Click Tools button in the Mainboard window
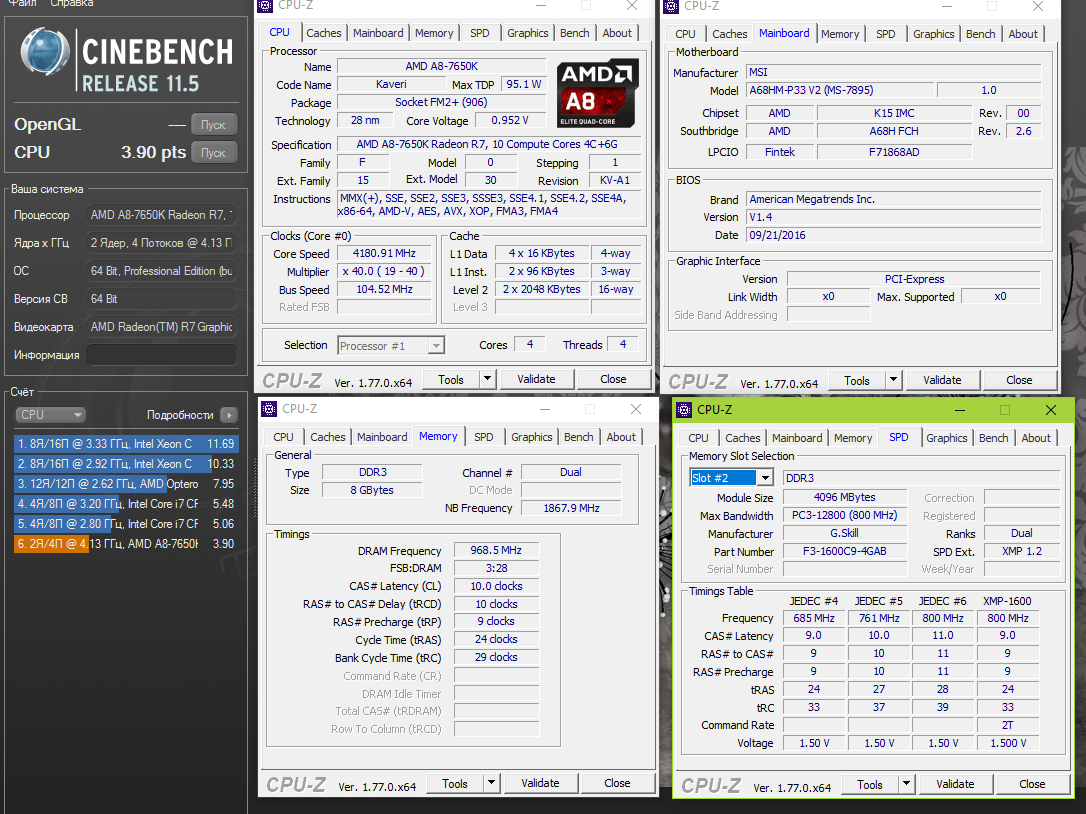1086x814 pixels. pos(857,380)
